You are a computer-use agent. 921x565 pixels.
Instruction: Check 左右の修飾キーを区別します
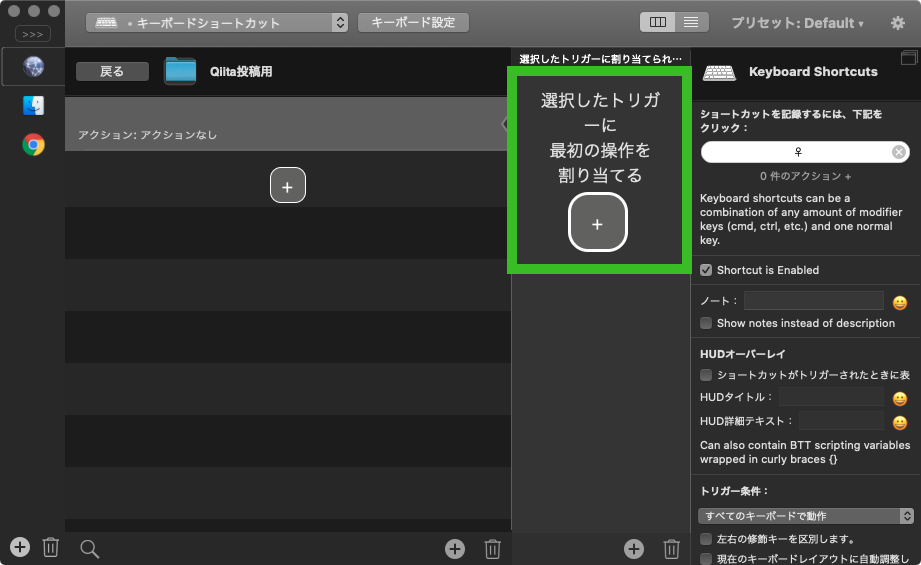click(706, 539)
